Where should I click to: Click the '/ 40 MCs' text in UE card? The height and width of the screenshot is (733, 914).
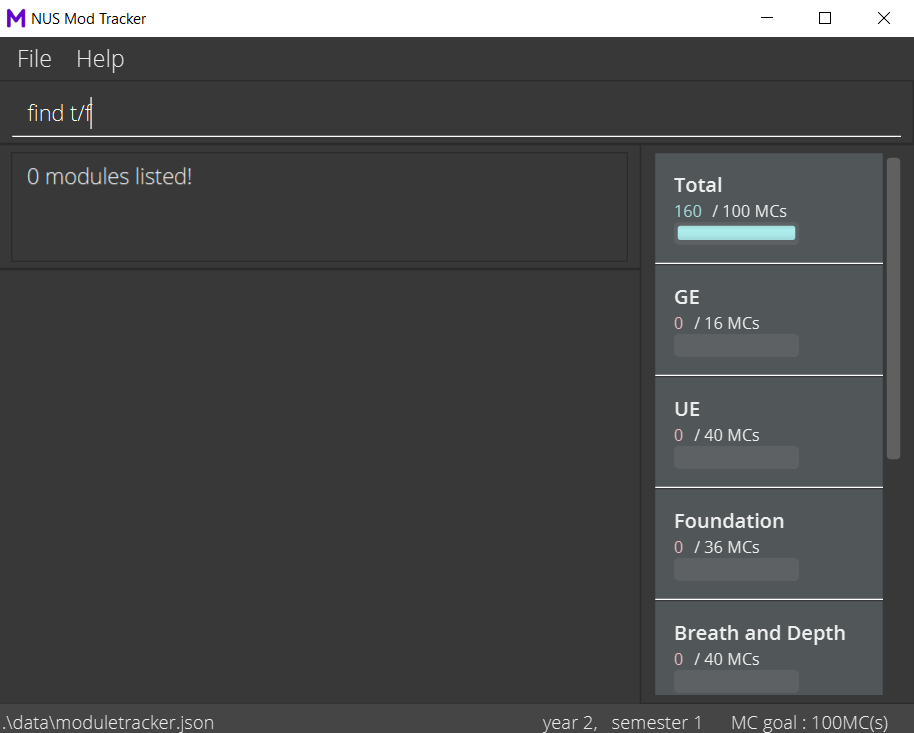tap(726, 435)
